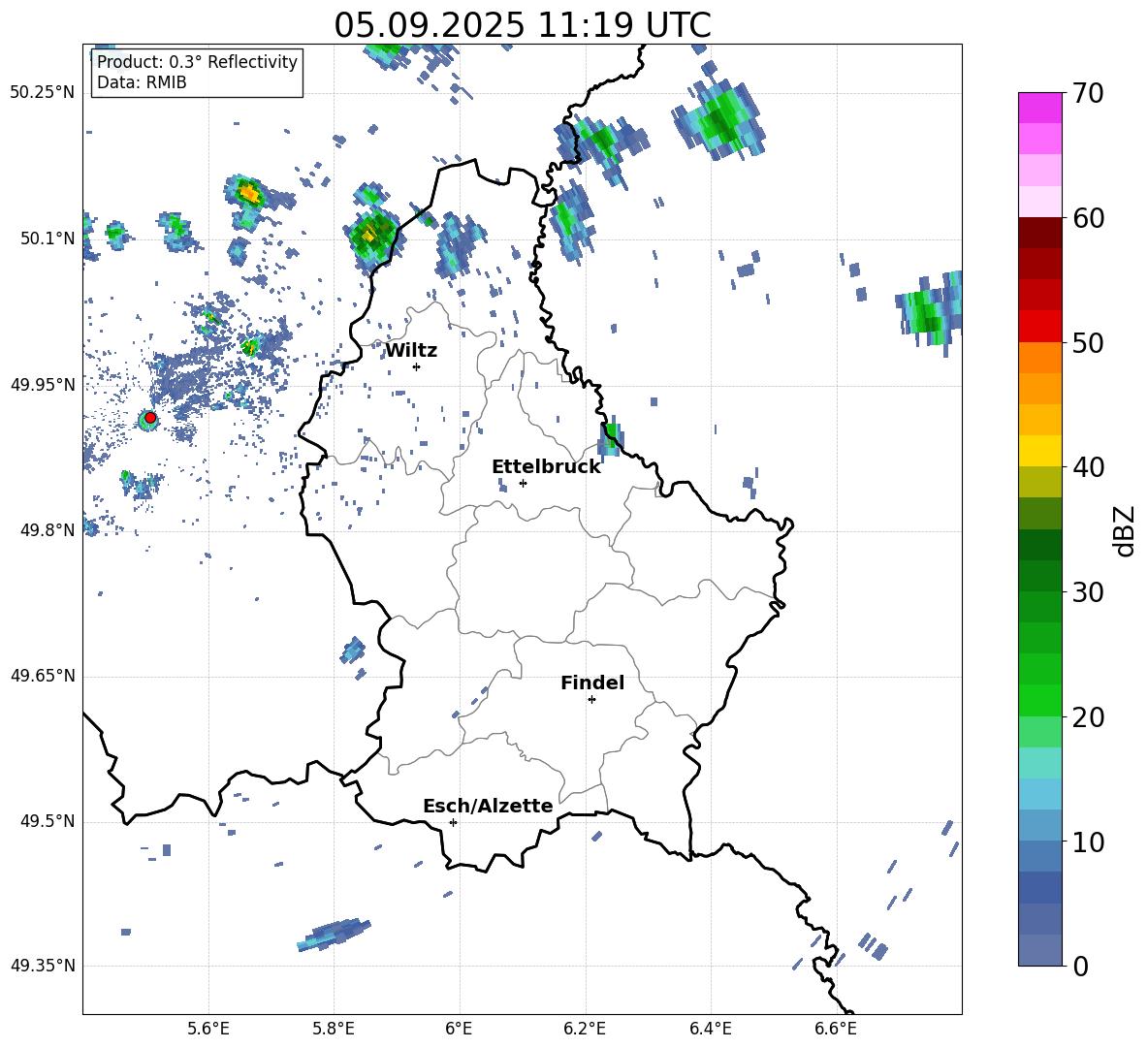Click the 6.6°E longitude tick label

pyautogui.click(x=836, y=1029)
